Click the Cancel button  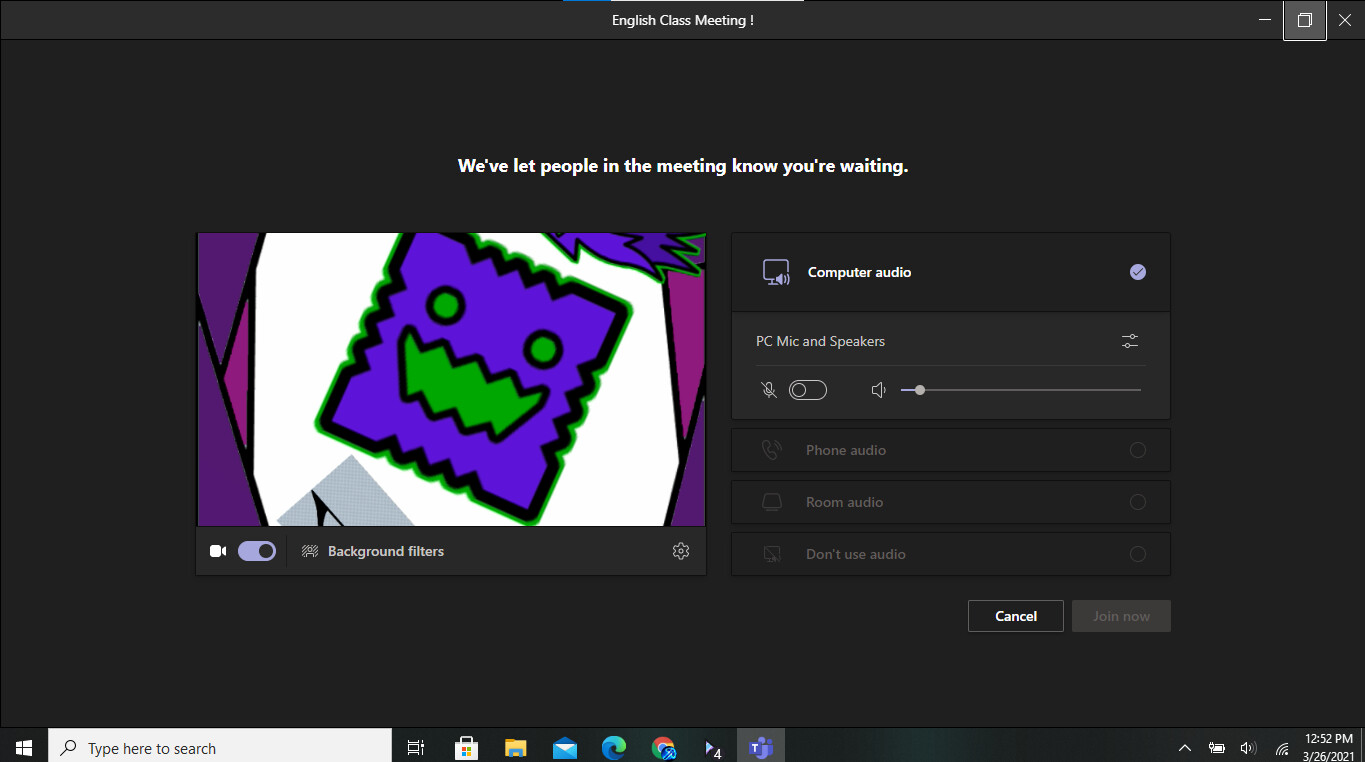[x=1015, y=616]
